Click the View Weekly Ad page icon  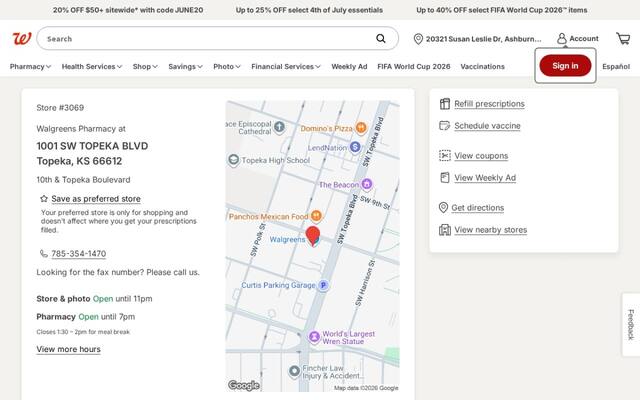444,178
